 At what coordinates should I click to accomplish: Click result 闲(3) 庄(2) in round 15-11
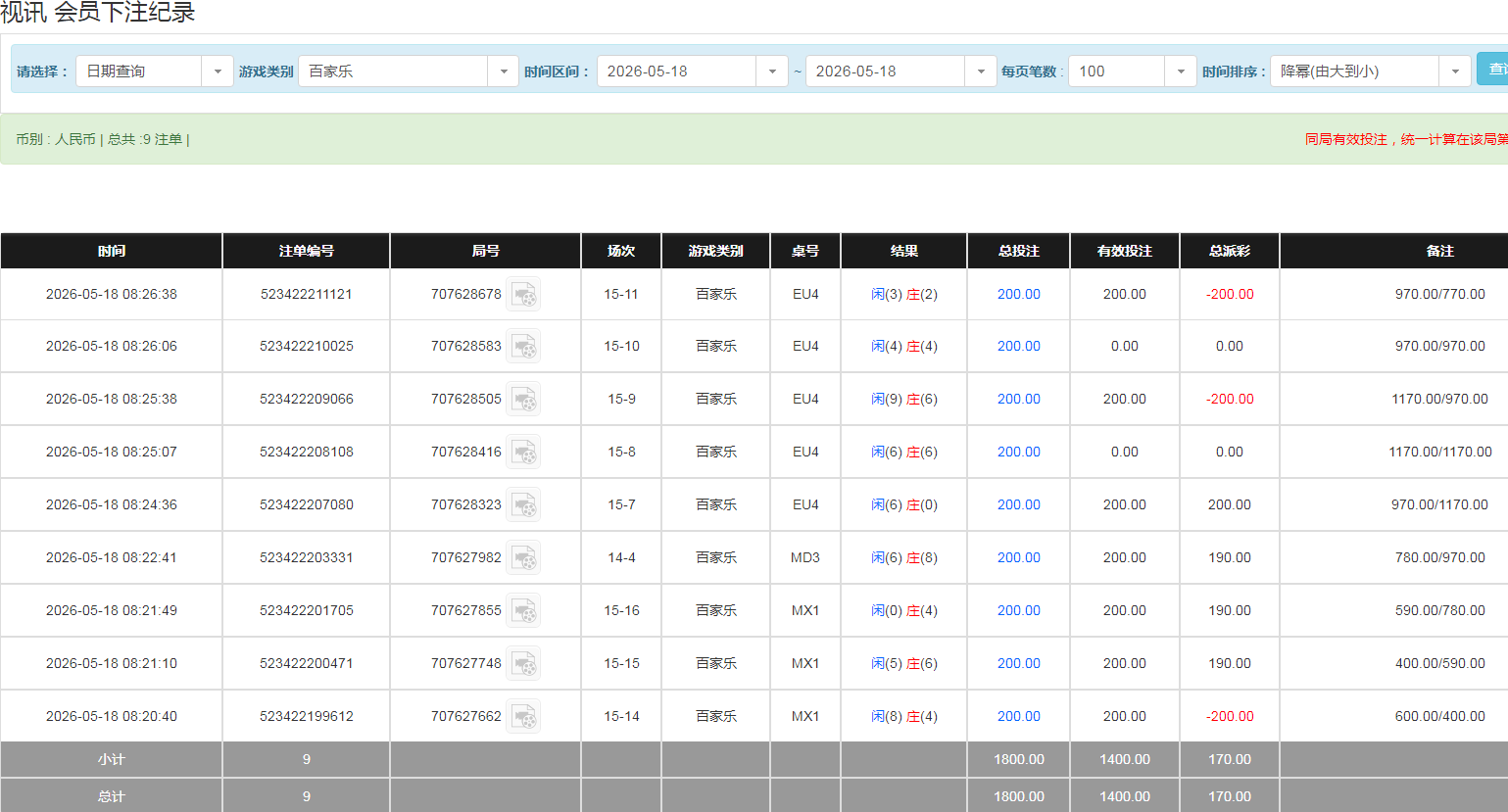click(904, 294)
